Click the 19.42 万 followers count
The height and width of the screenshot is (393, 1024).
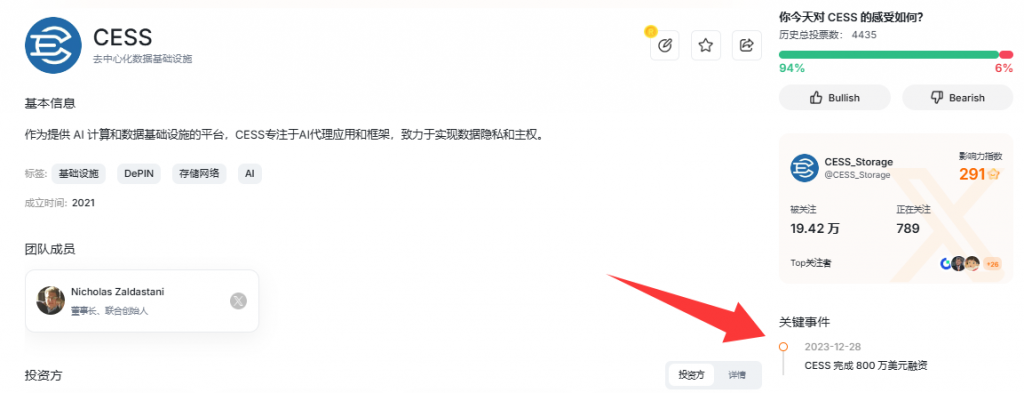point(815,228)
